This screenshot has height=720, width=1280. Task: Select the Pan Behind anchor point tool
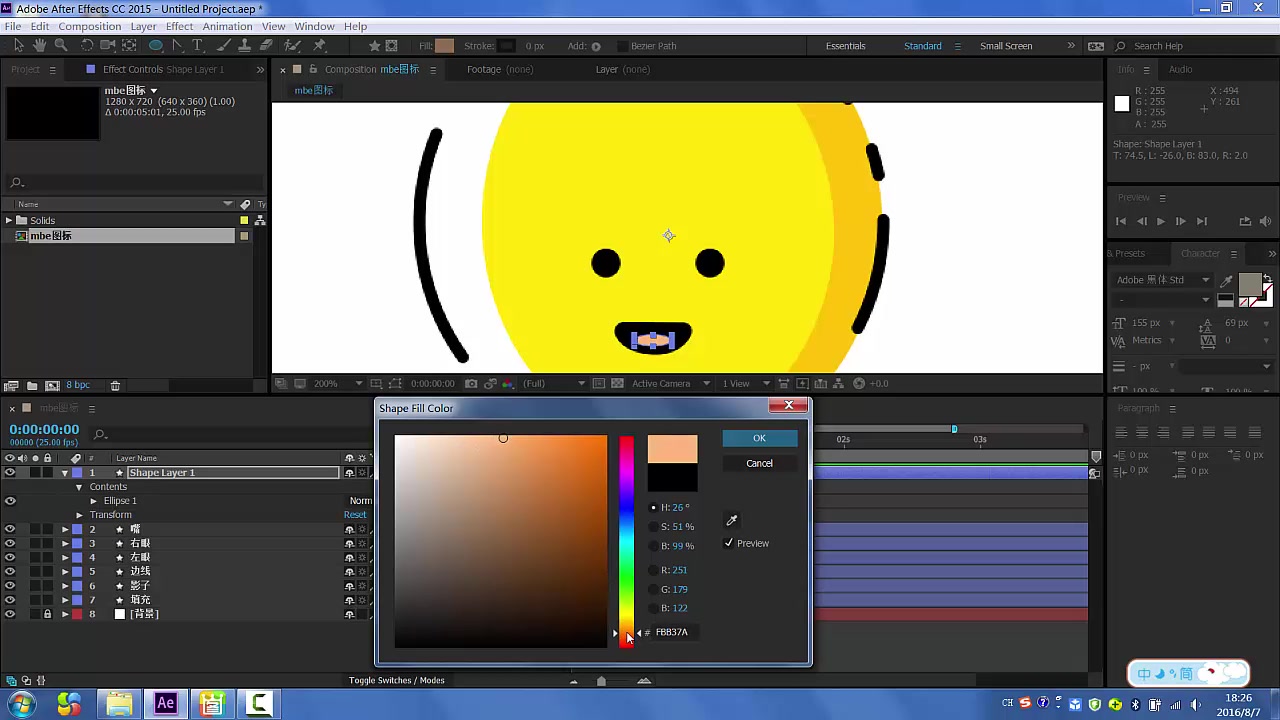coord(130,45)
